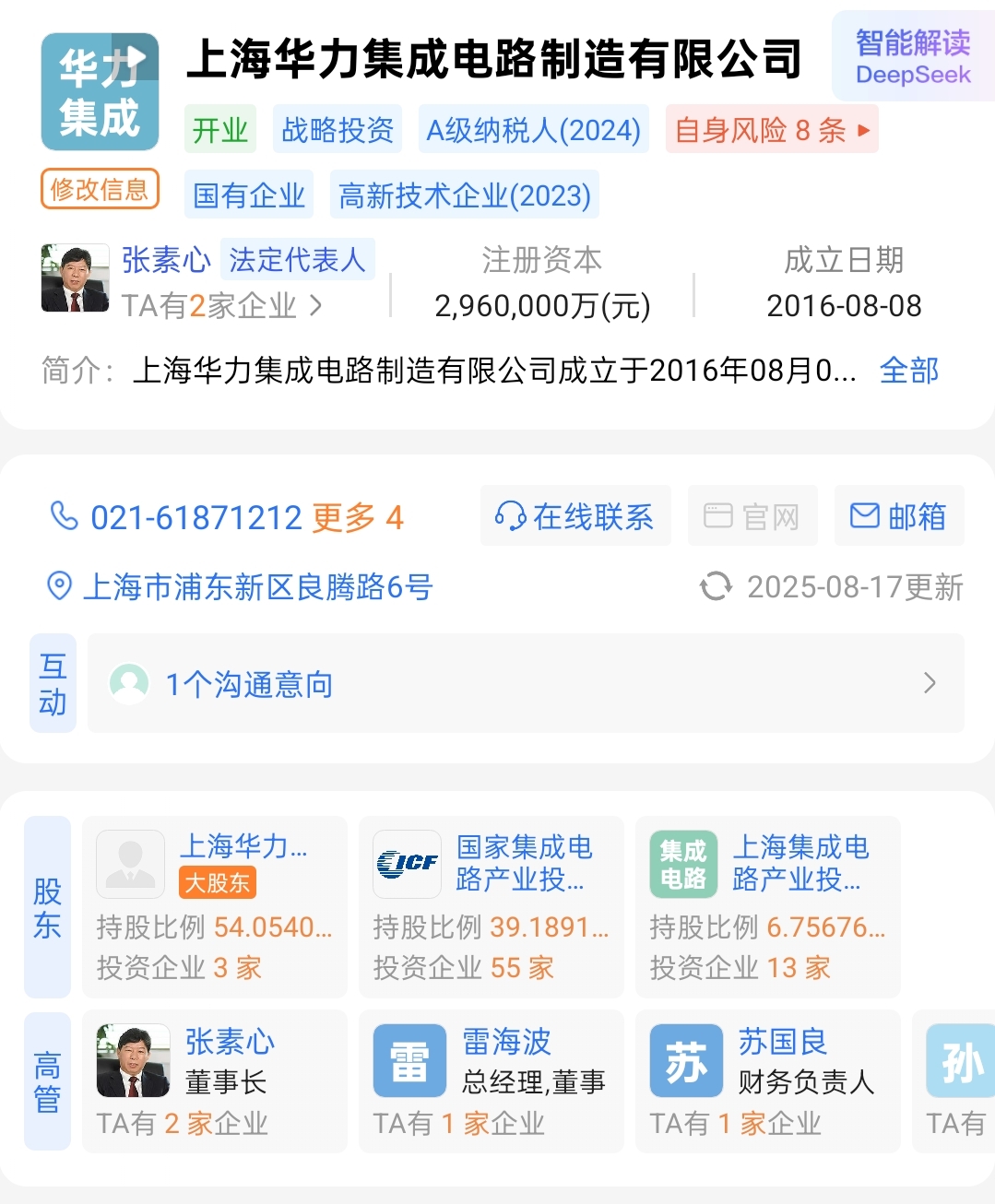Tap 持股比例 54.0540… value
The width and height of the screenshot is (995, 1204).
(x=273, y=927)
